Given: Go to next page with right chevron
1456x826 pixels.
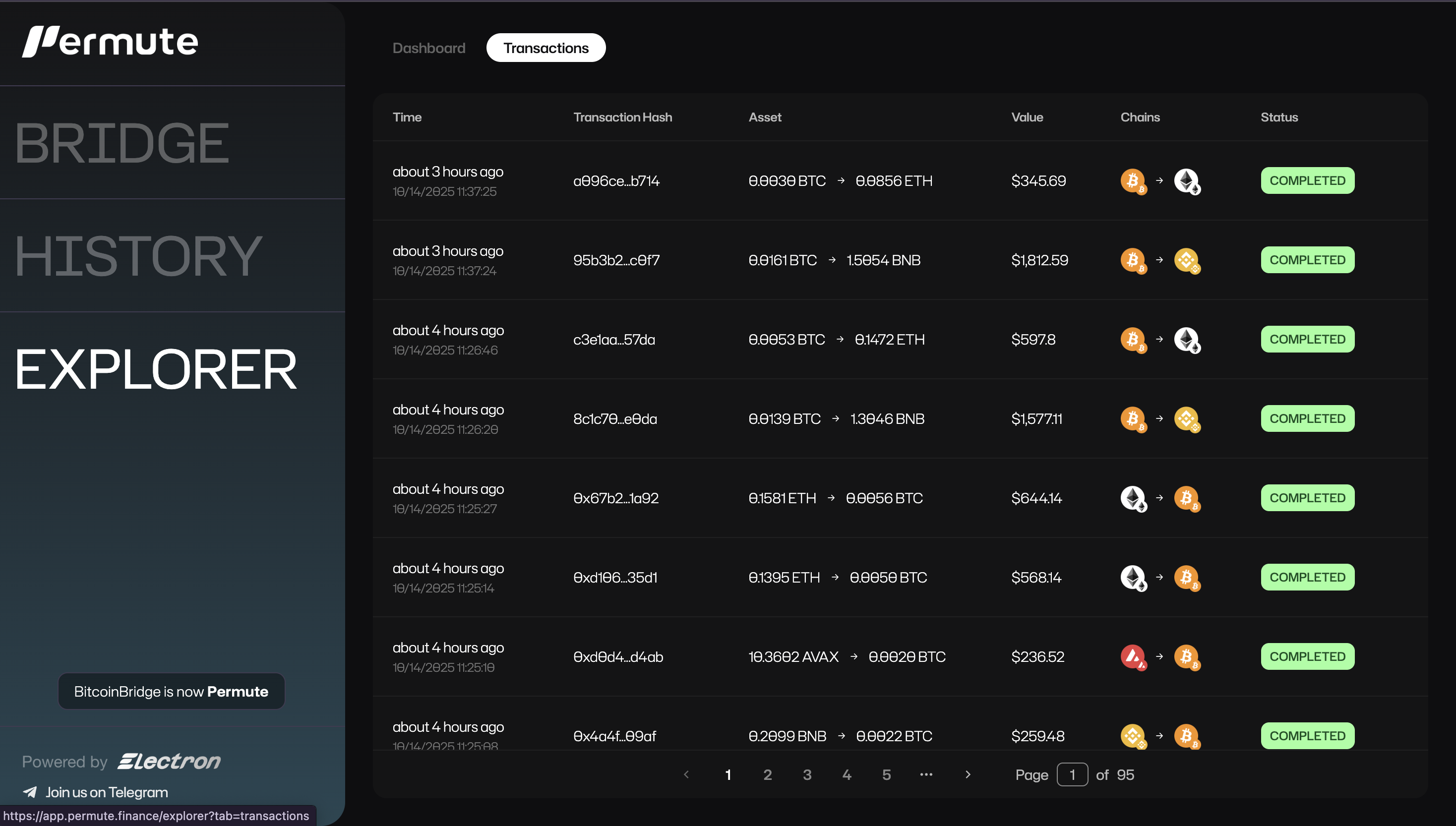Looking at the screenshot, I should tap(968, 774).
